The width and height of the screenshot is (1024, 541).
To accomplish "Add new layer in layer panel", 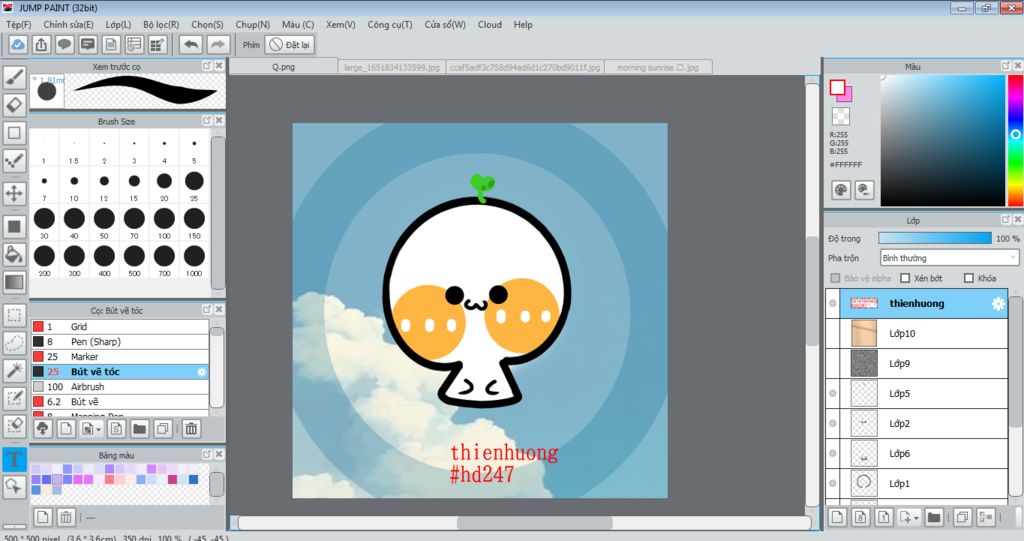I will [837, 517].
